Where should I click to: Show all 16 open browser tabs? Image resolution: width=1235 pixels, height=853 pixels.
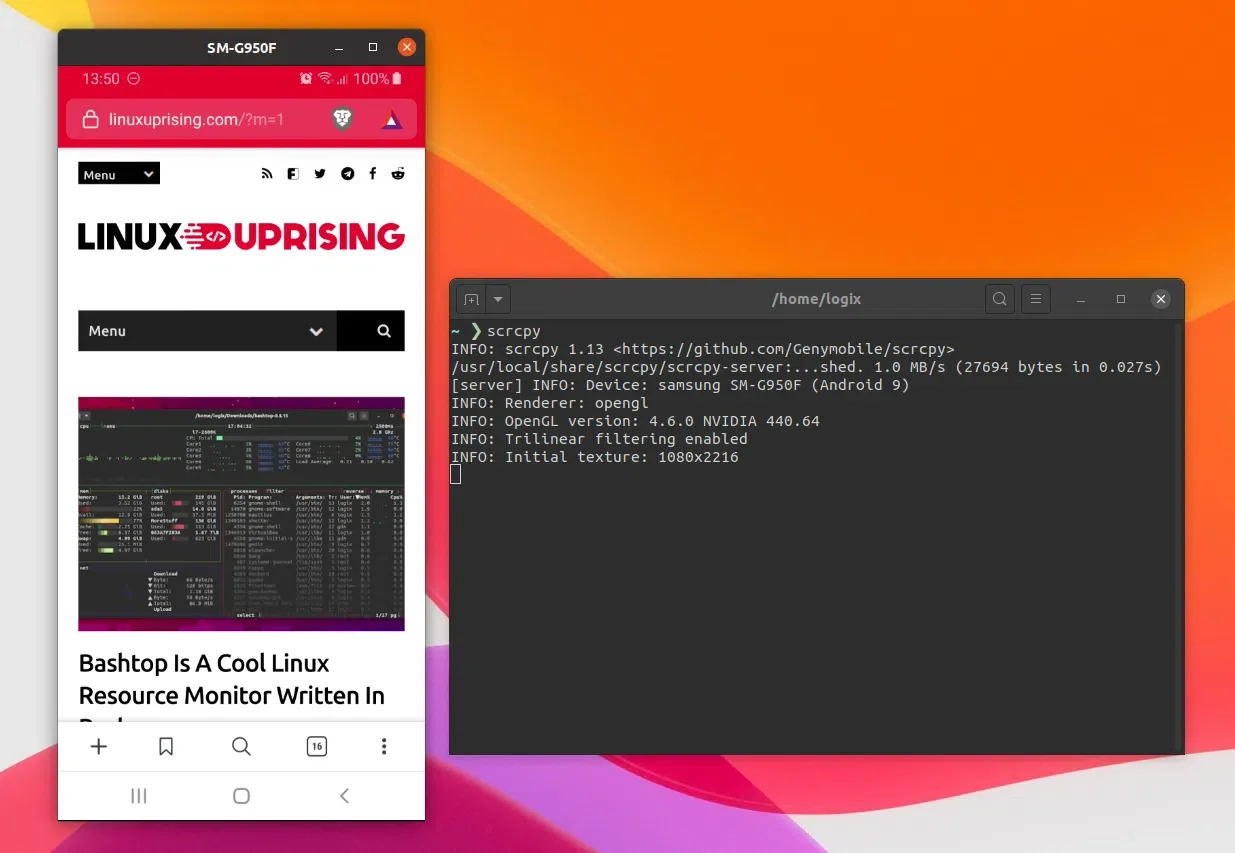click(x=316, y=746)
